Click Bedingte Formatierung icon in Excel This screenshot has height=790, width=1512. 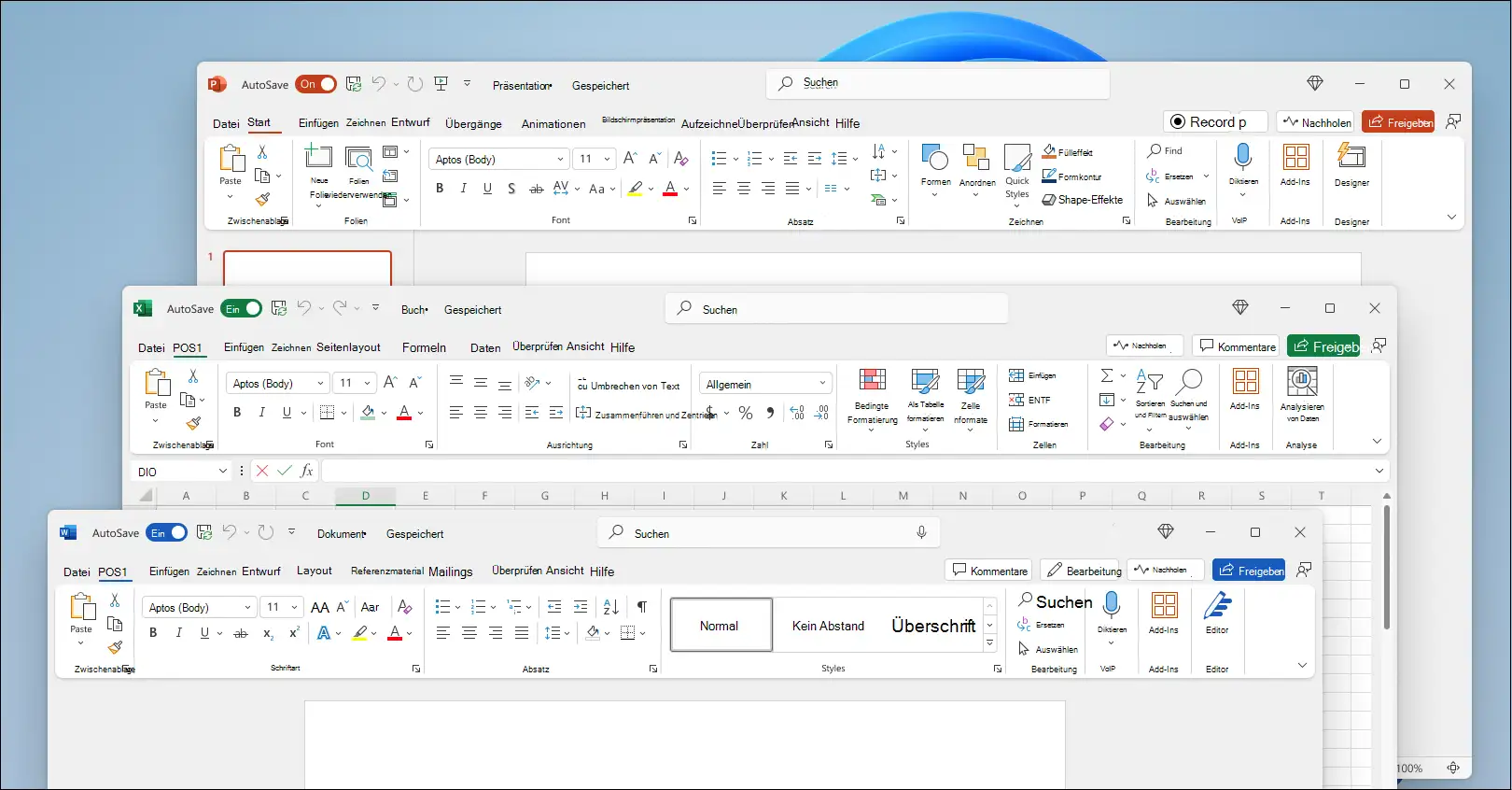[x=872, y=381]
